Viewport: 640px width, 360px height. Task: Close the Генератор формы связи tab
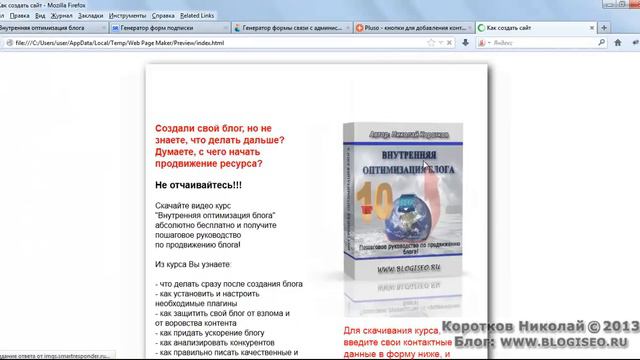[348, 28]
